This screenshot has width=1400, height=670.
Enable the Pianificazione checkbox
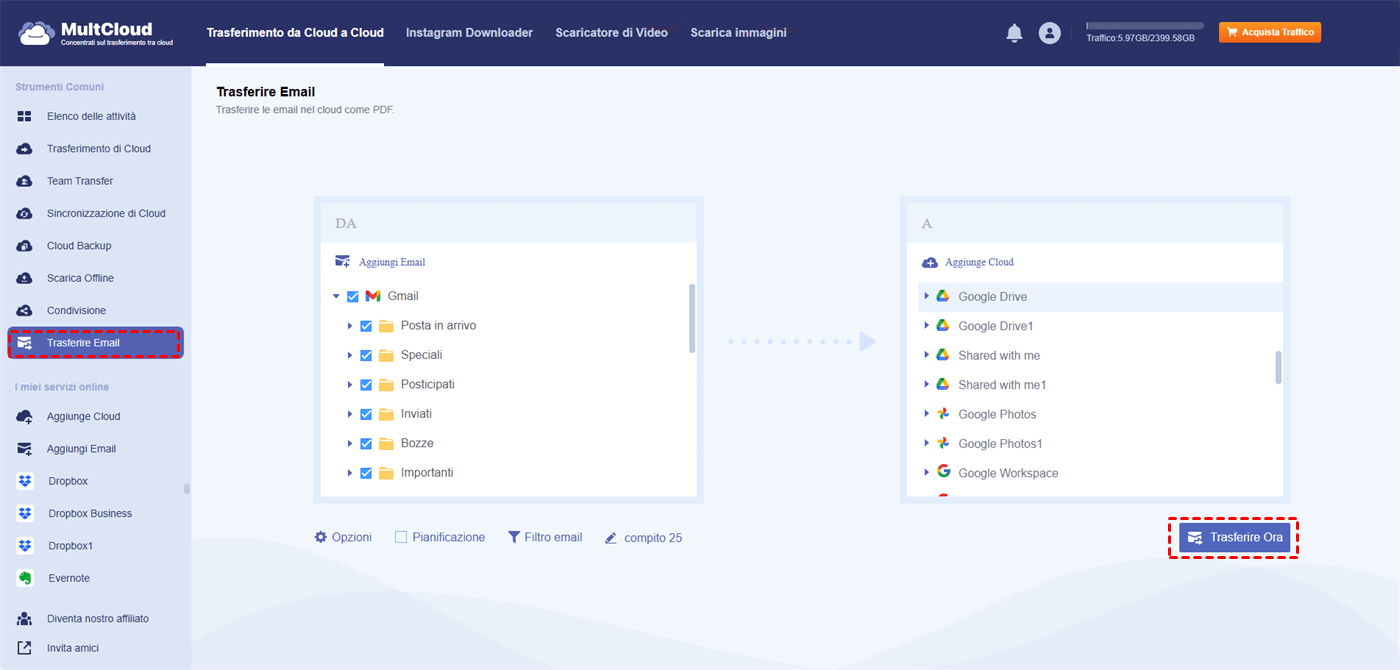[x=401, y=537]
